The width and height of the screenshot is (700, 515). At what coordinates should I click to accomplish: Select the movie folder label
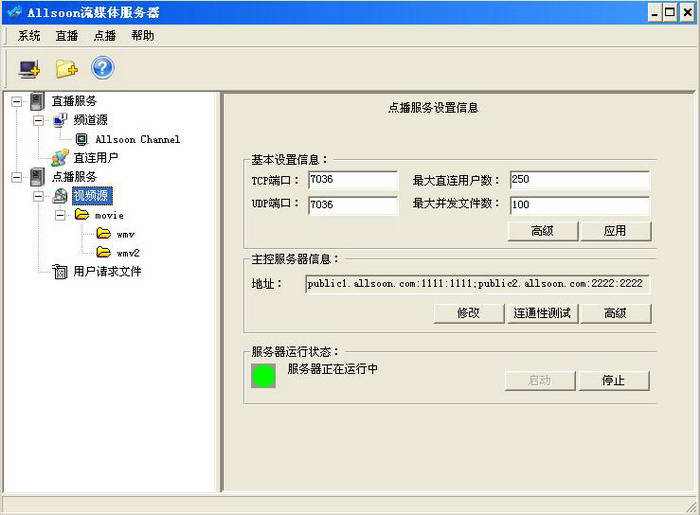pos(109,216)
